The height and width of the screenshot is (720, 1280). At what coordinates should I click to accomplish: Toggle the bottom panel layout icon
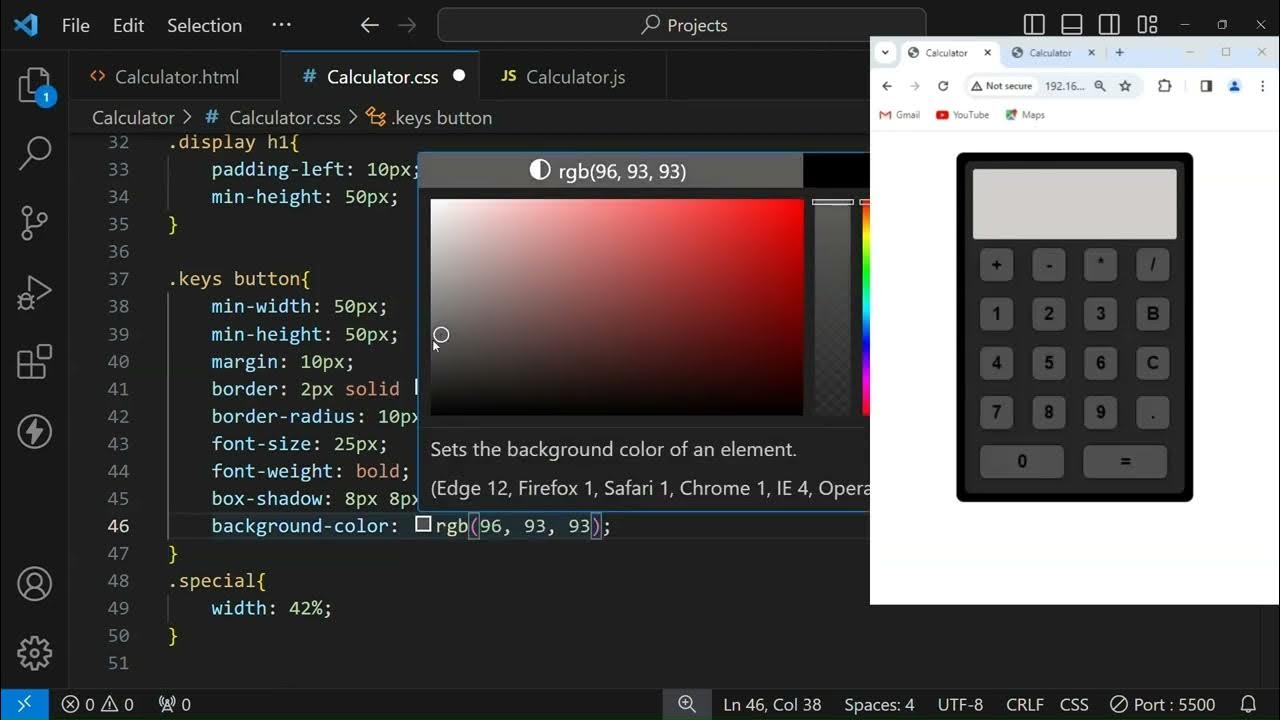1072,25
